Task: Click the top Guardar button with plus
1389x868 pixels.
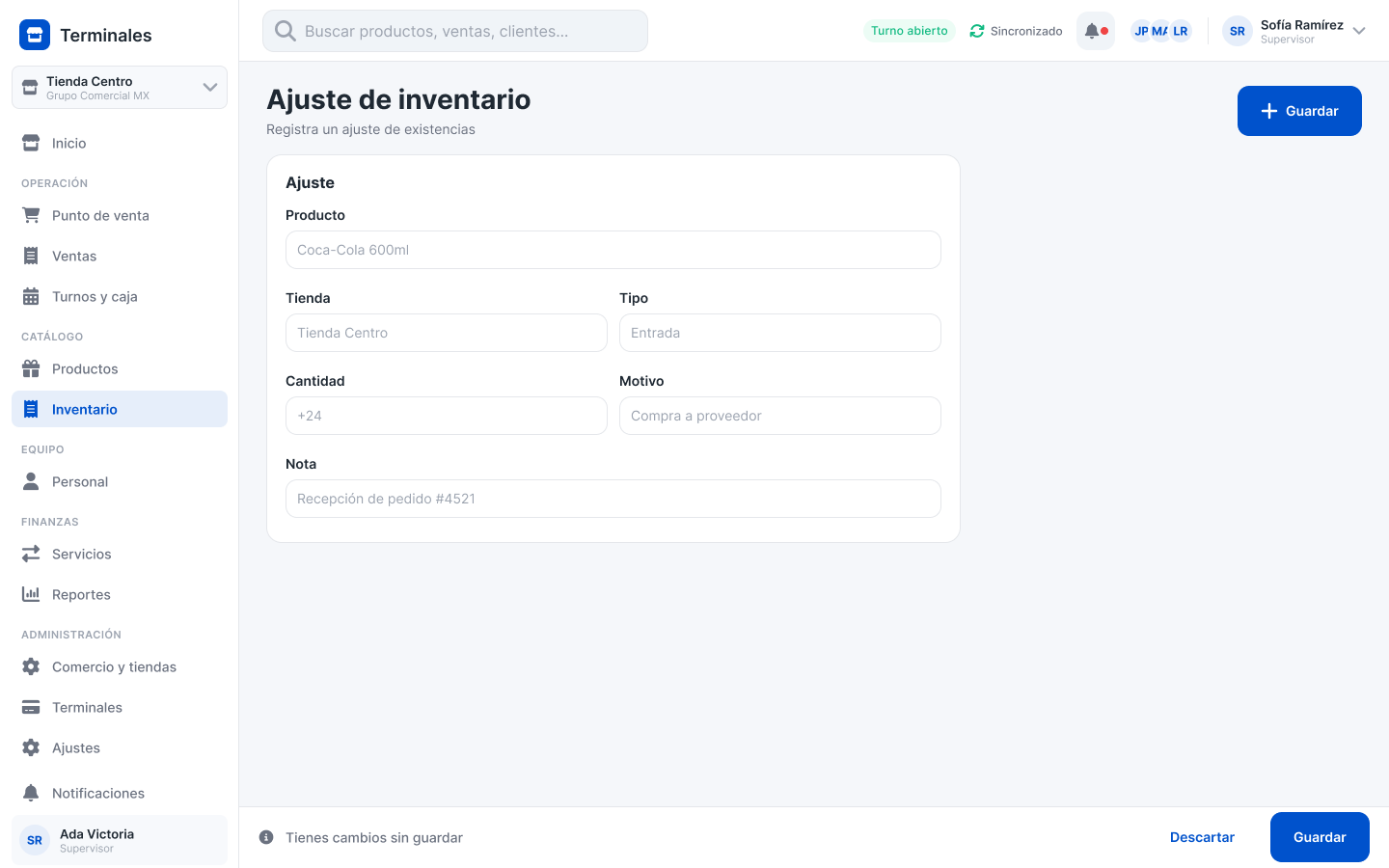Action: [x=1299, y=111]
